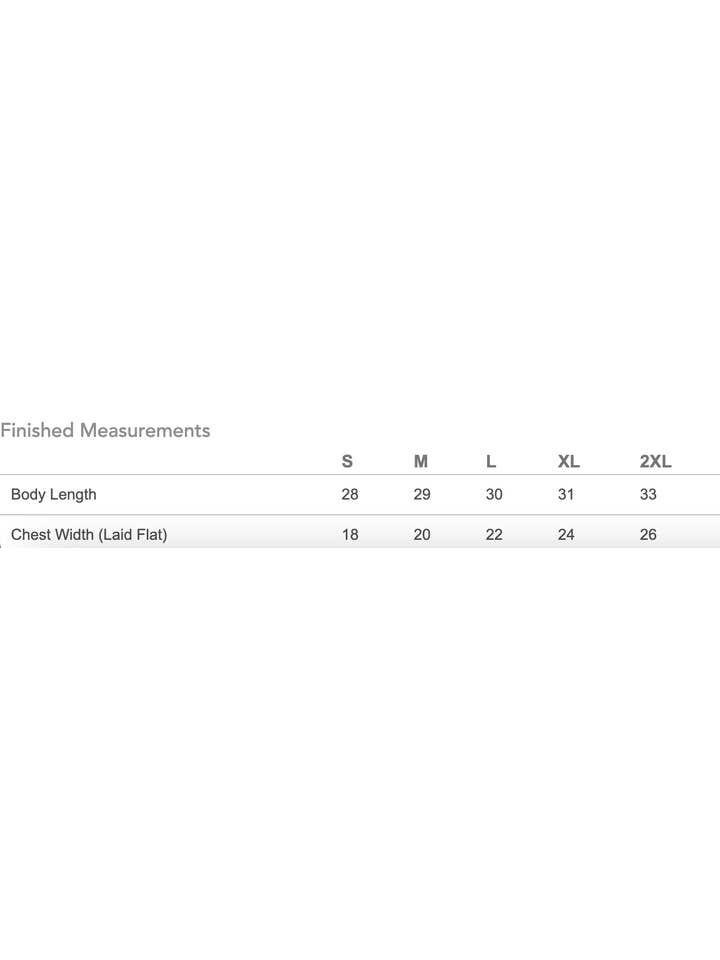This screenshot has width=720, height=960.
Task: Select the S size column header
Action: coord(347,461)
